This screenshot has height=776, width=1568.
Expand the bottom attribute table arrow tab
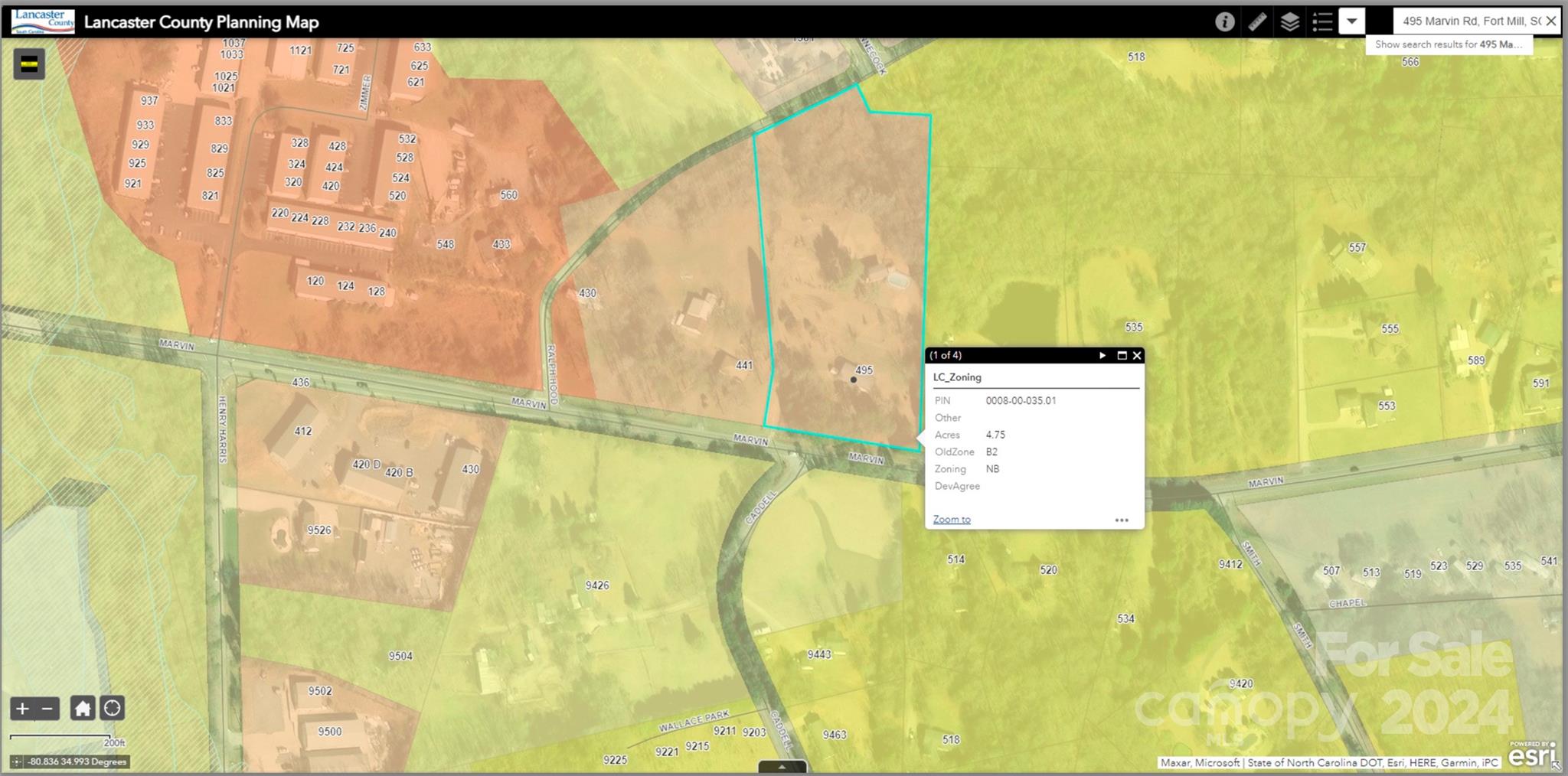click(782, 767)
